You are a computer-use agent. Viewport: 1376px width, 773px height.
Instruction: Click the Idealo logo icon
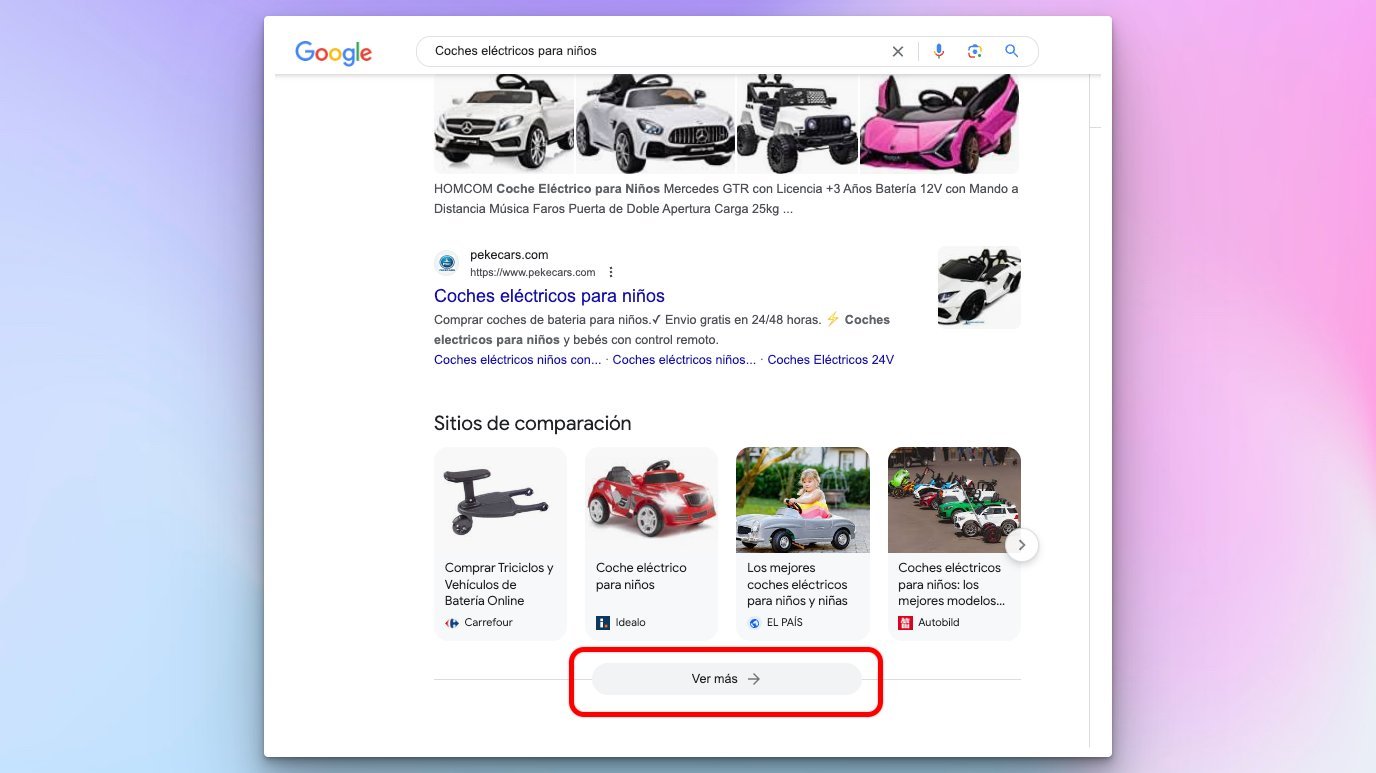[603, 623]
